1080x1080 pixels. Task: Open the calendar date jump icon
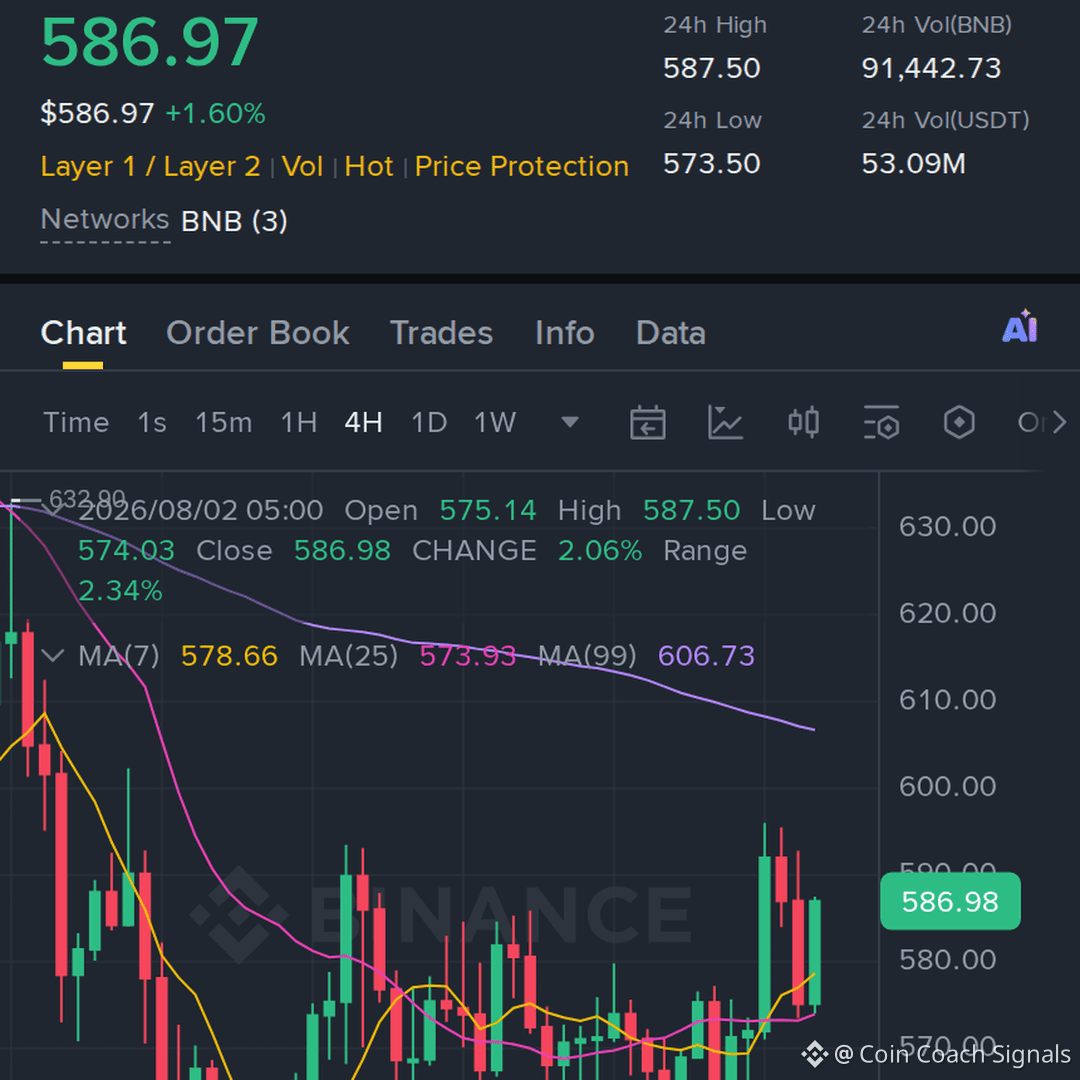(x=647, y=422)
